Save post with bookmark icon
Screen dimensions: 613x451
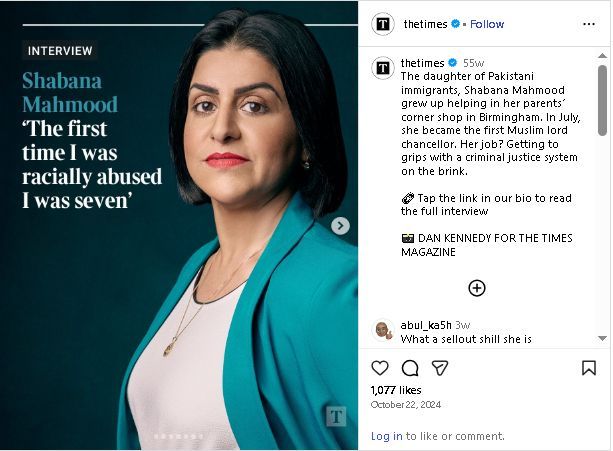pos(589,368)
